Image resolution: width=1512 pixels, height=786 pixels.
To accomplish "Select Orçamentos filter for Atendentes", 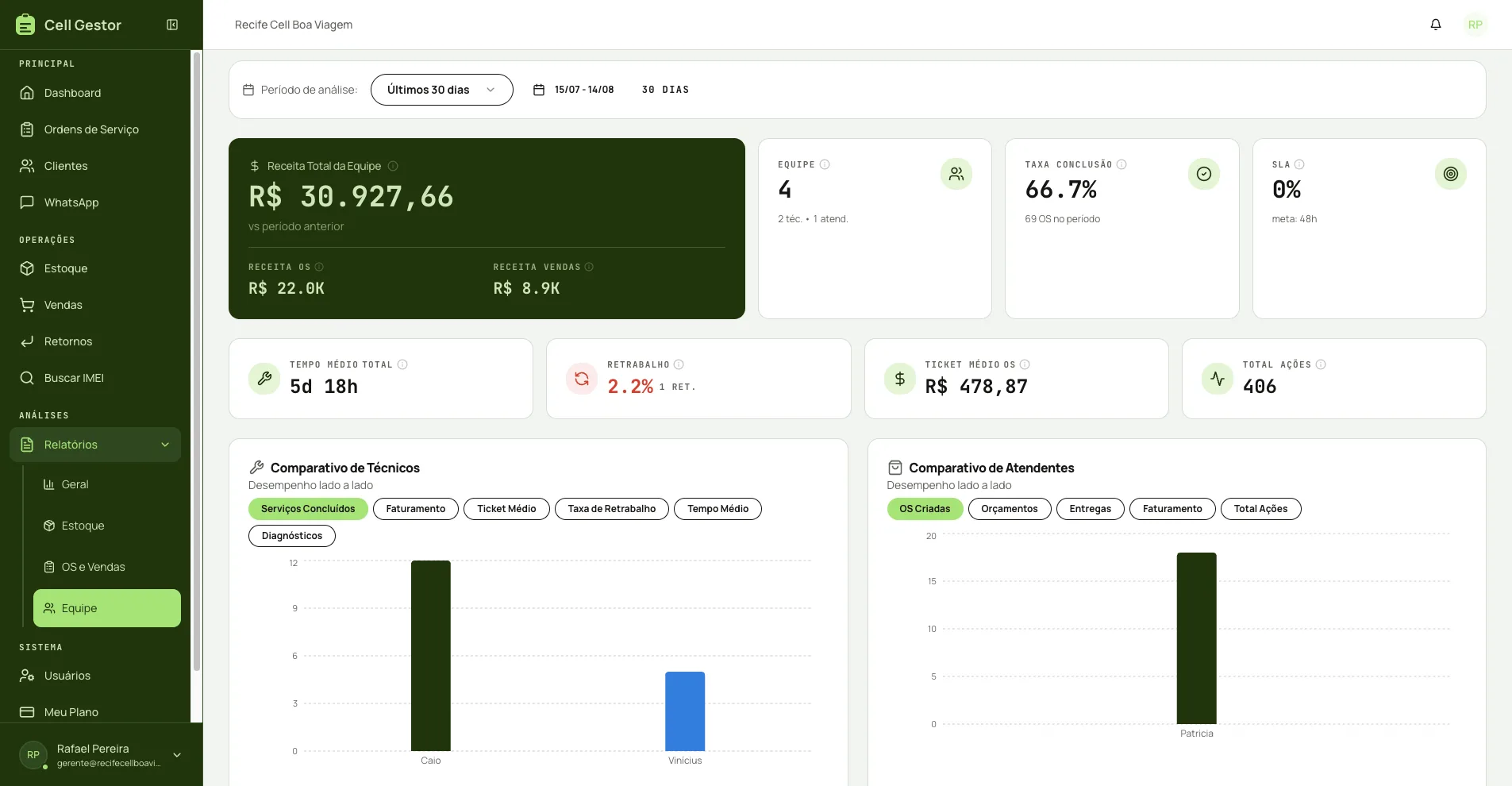I will [1010, 509].
